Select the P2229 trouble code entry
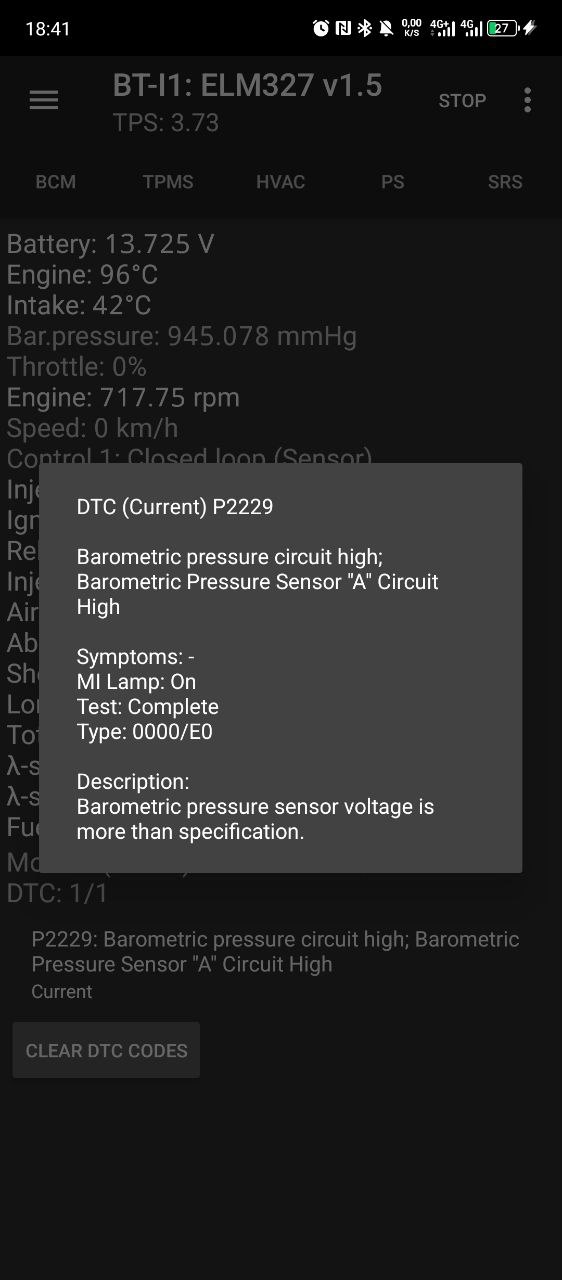The height and width of the screenshot is (1280, 562). [276, 964]
